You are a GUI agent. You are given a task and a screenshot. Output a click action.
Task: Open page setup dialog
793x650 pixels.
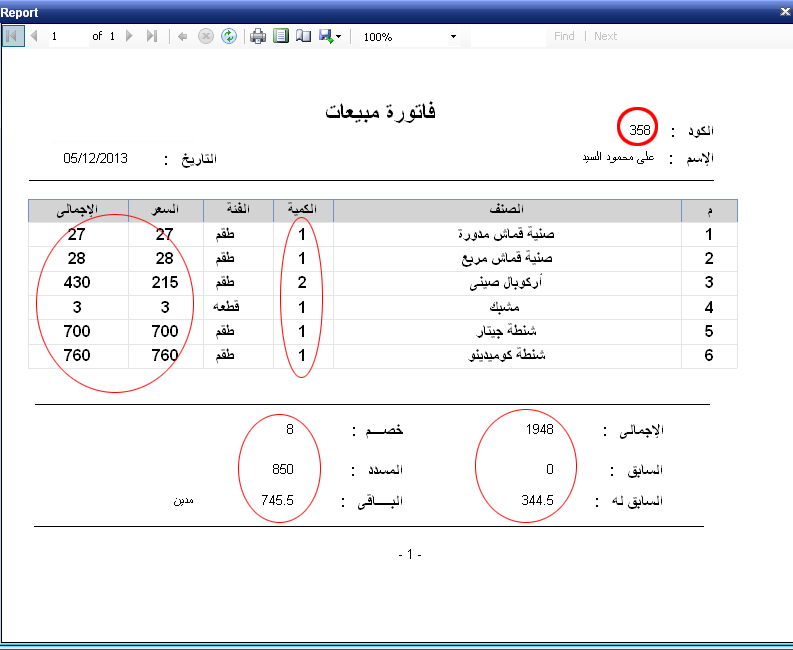303,36
